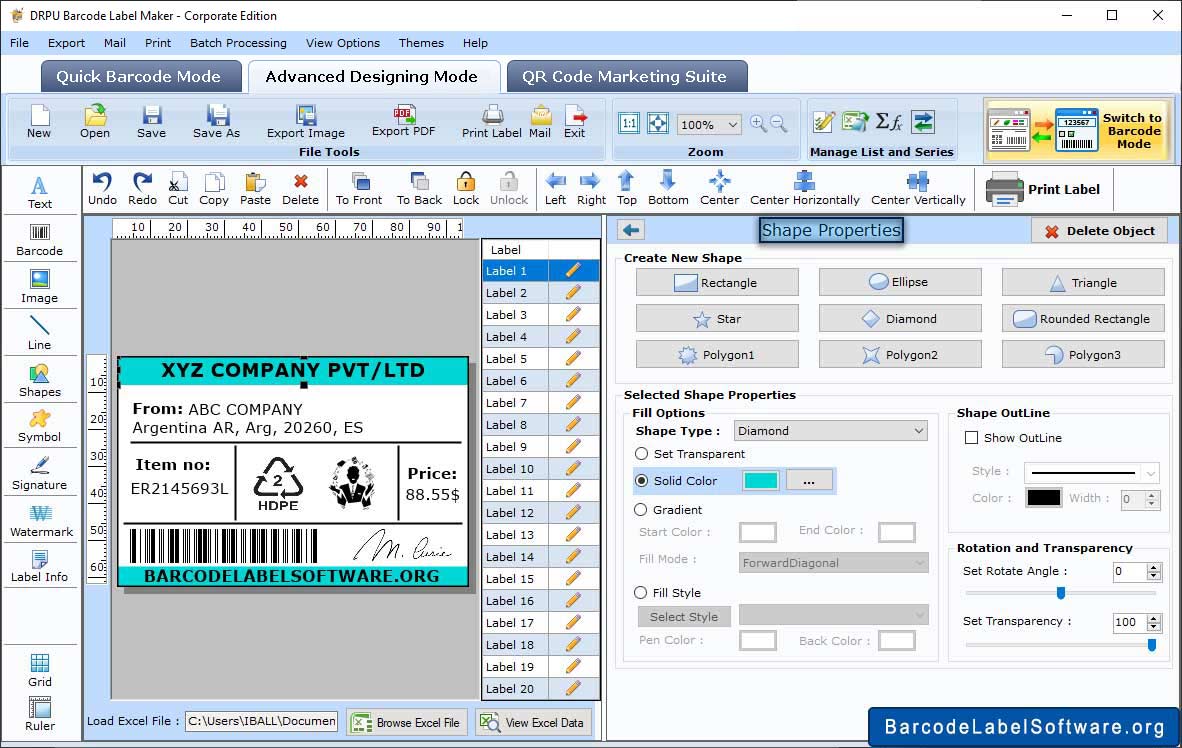
Task: Expand the Shape Type dropdown
Action: (x=831, y=431)
